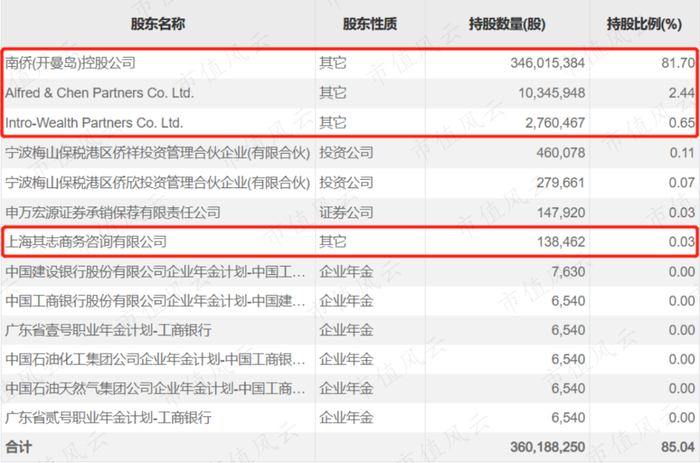
Task: Select 宁波梅山保税港区侨欣投资管理合伙企业 row name
Action: point(158,183)
